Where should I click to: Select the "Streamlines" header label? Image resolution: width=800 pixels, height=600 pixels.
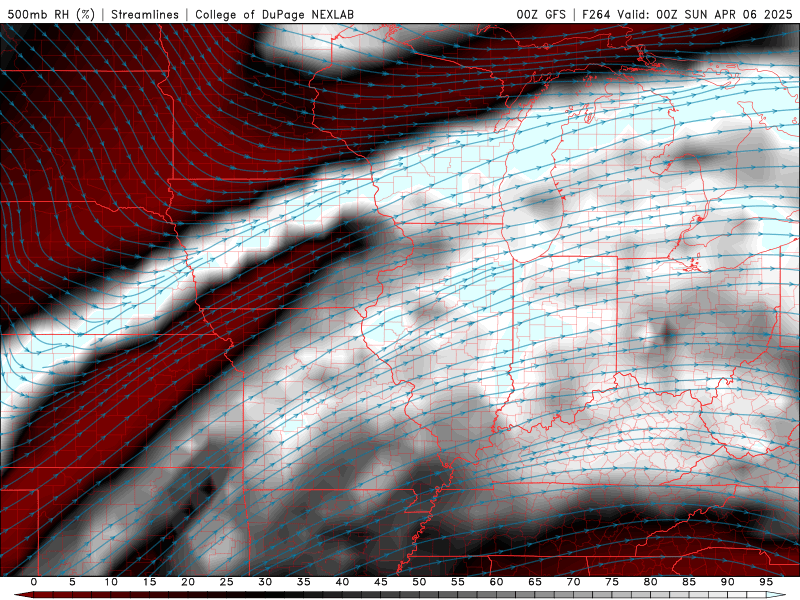[x=145, y=14]
